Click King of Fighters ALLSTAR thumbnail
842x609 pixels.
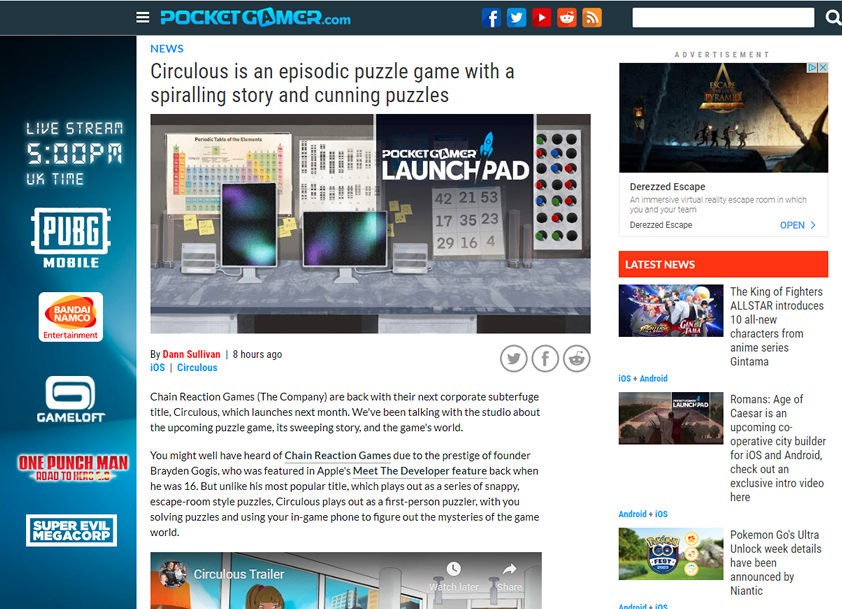pos(671,311)
